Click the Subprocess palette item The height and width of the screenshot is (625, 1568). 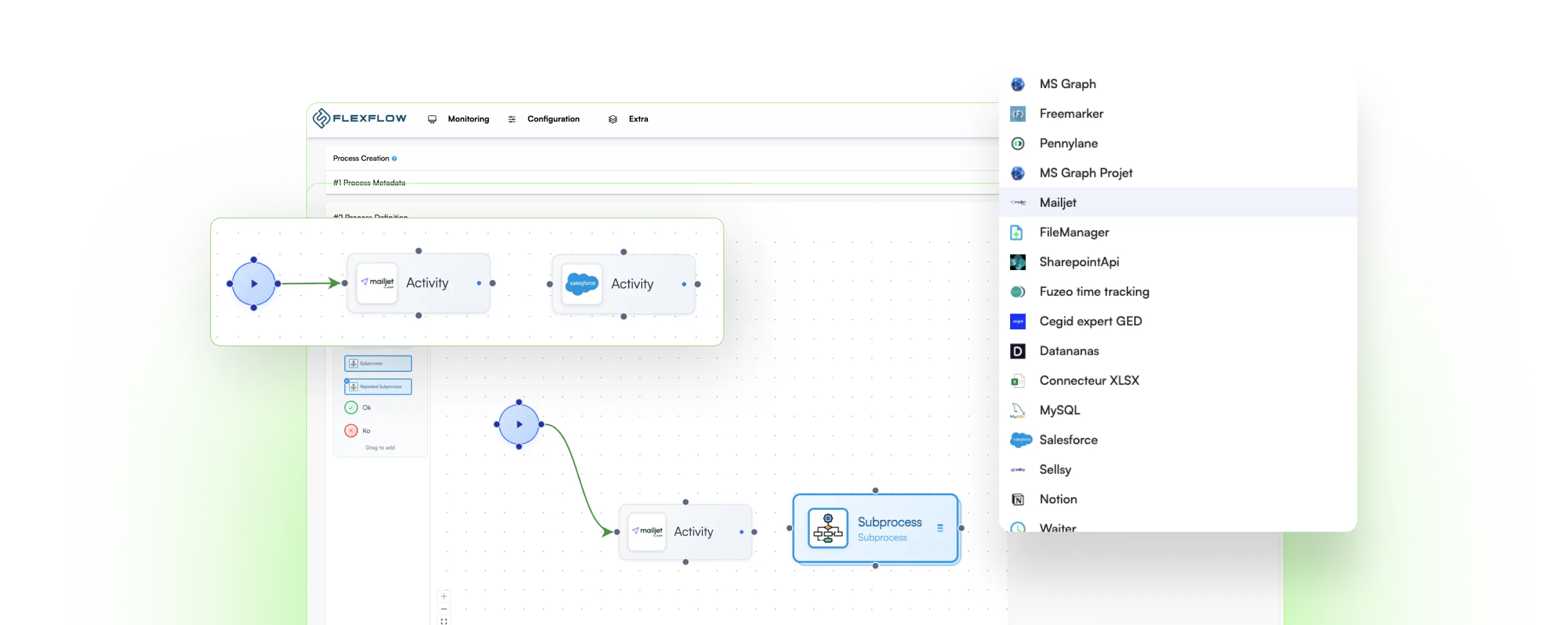point(378,364)
